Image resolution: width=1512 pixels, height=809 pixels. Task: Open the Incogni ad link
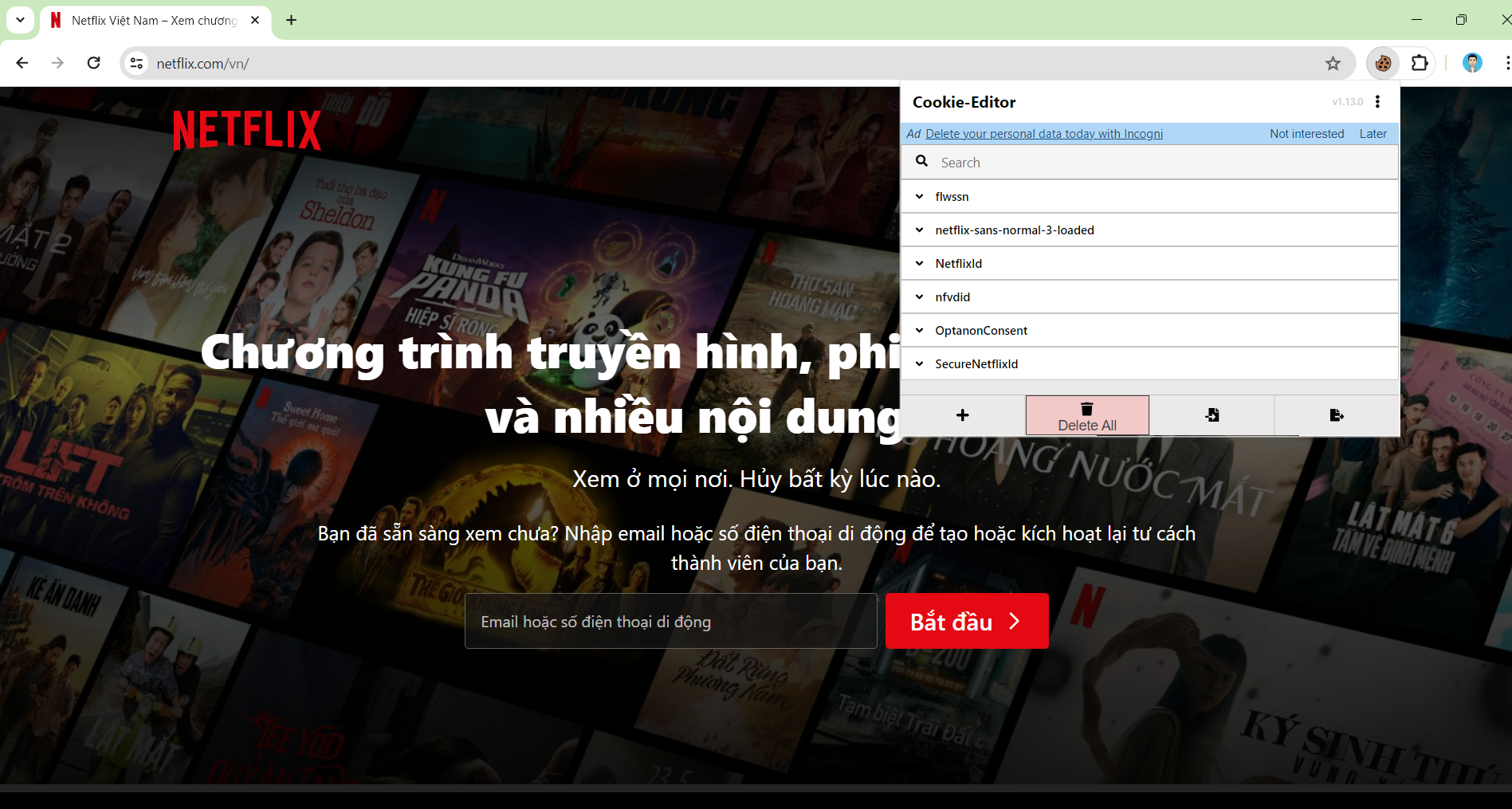[1043, 134]
